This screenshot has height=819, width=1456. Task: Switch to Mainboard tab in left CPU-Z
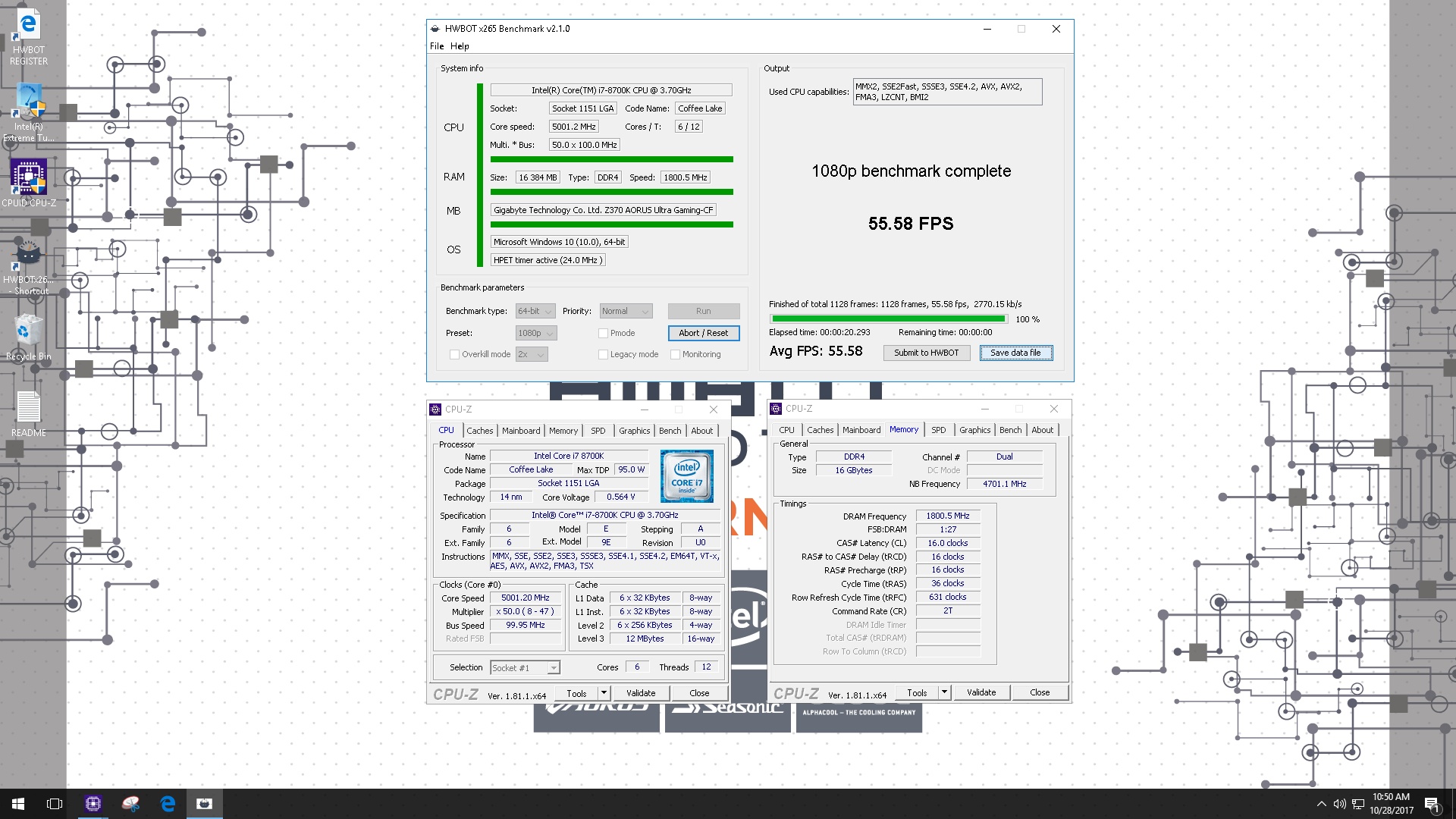click(521, 431)
